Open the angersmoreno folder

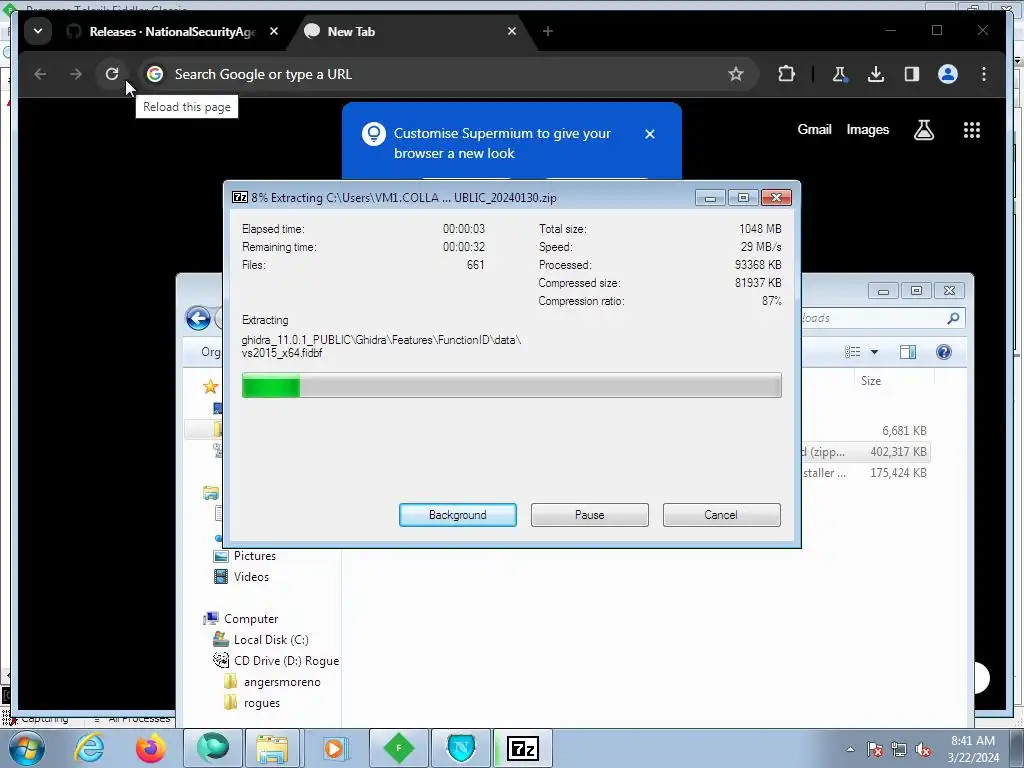coord(282,681)
